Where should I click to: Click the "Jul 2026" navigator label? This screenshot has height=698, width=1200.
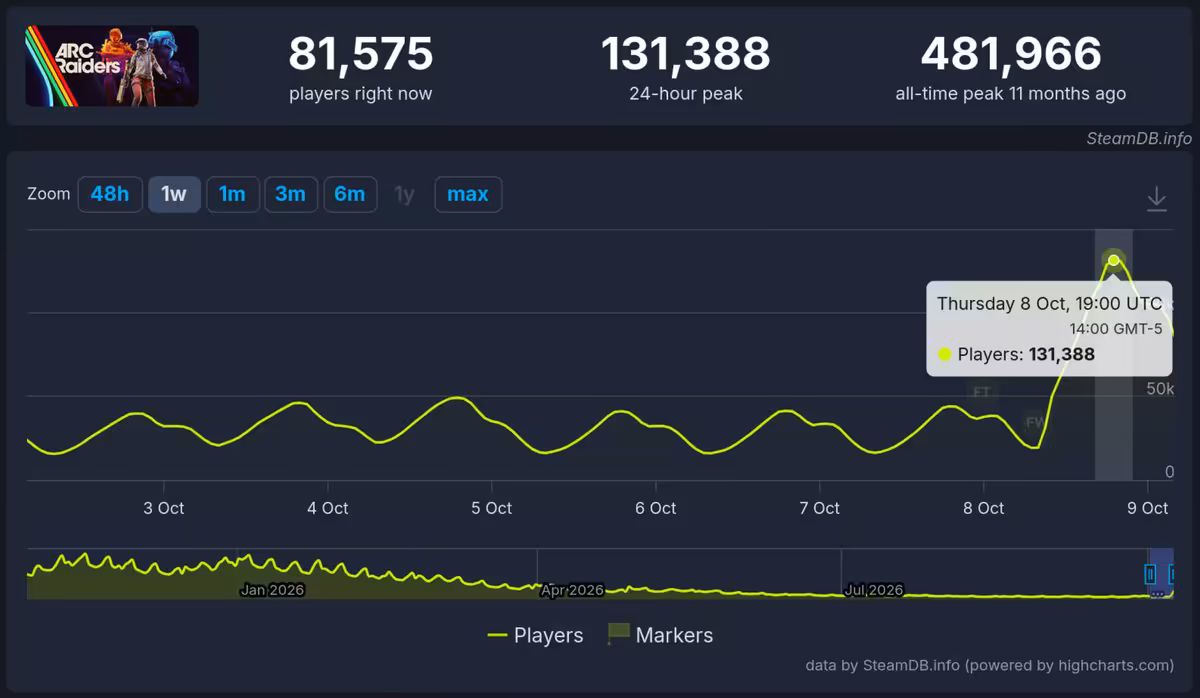click(x=874, y=590)
